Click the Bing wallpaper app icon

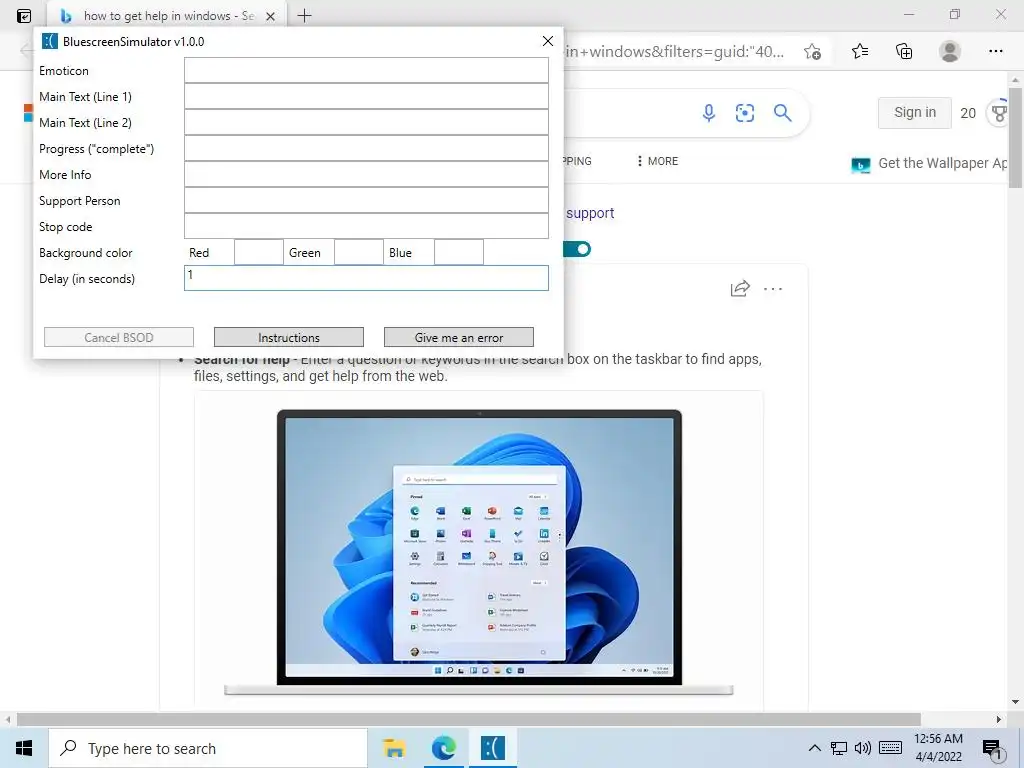861,164
